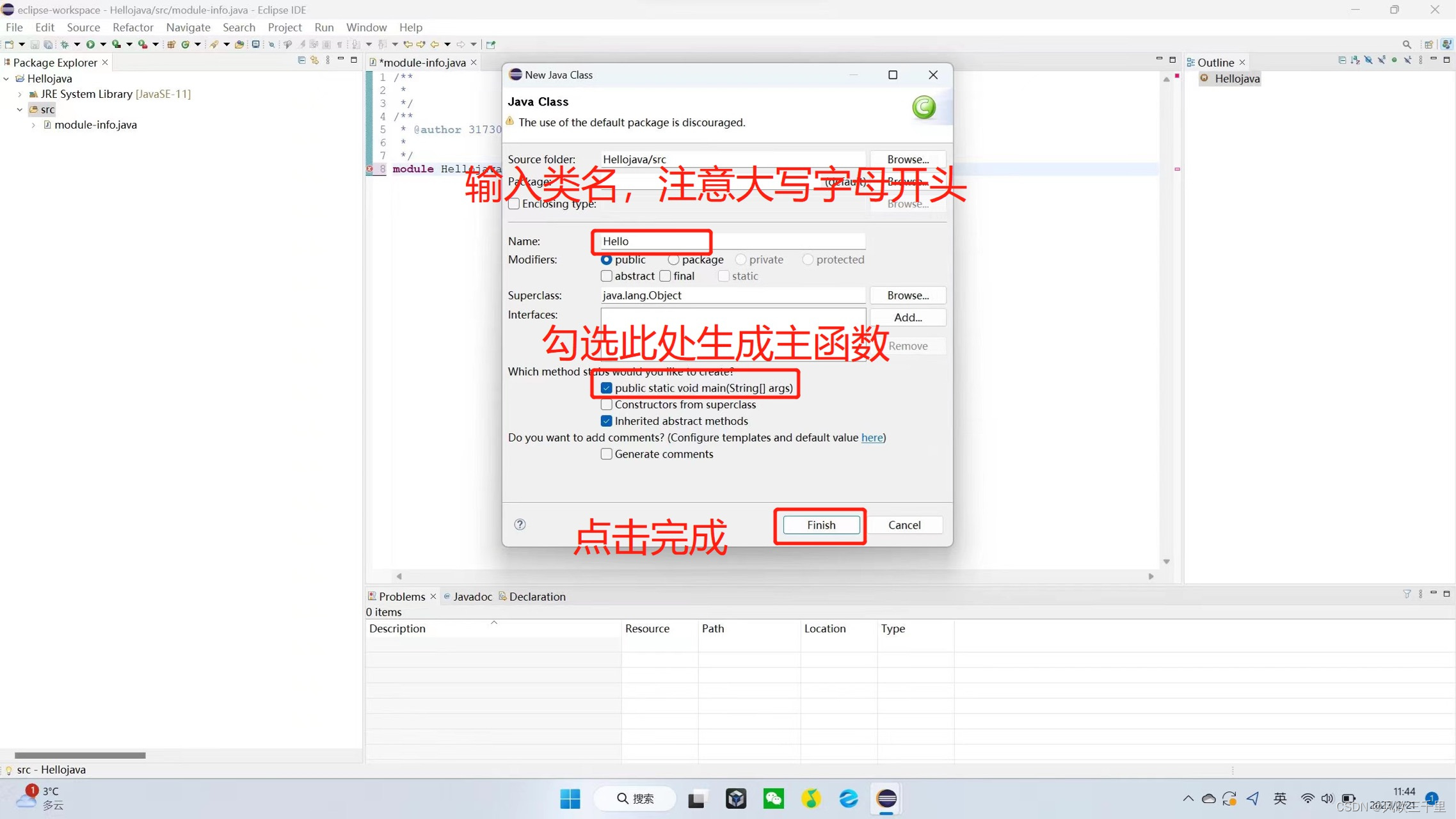Viewport: 1456px width, 819px height.
Task: Click the New Java Class green C icon
Action: [x=185, y=44]
